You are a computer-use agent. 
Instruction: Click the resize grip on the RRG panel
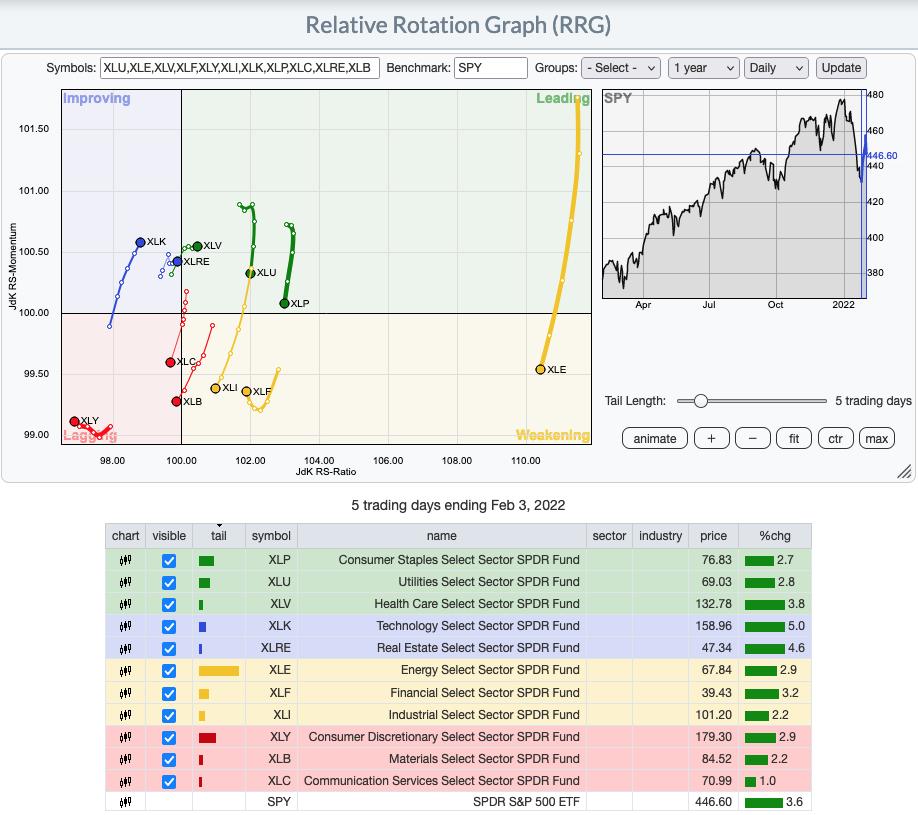[905, 471]
